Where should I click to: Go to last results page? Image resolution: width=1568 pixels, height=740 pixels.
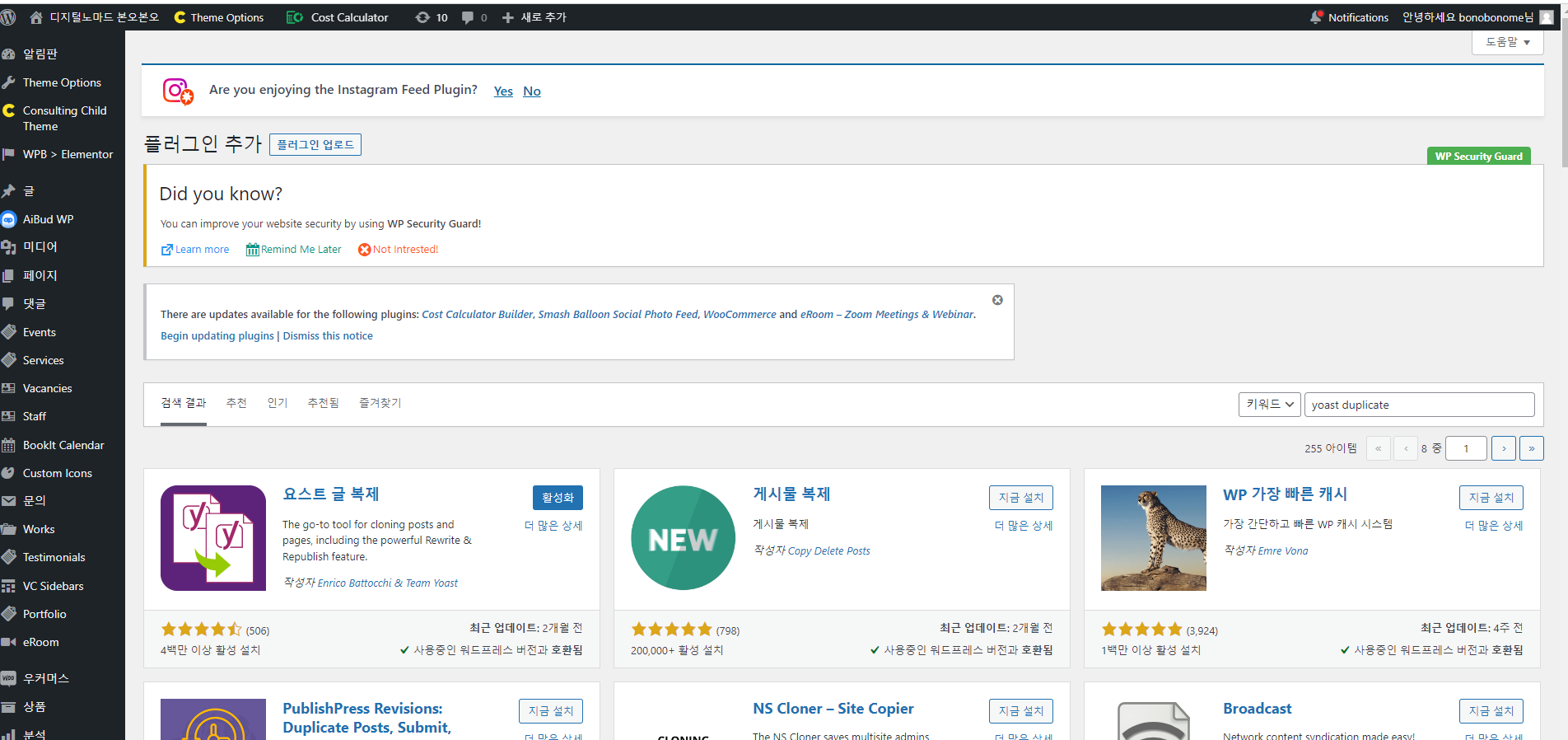coord(1532,448)
